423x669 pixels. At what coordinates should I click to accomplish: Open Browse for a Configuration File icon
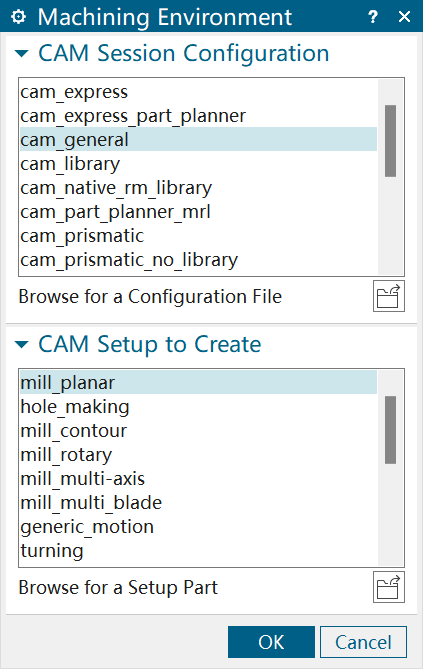click(x=388, y=296)
